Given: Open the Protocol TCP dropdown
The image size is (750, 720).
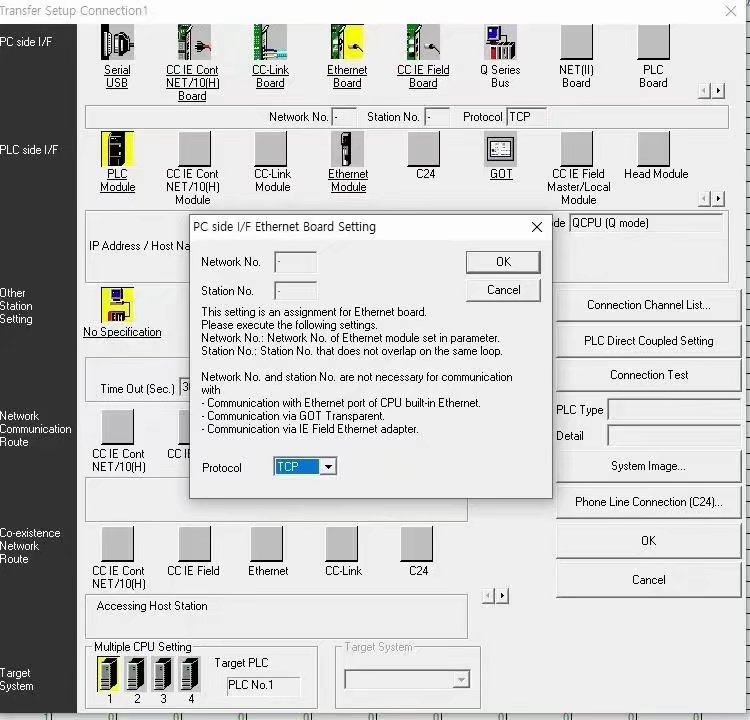Looking at the screenshot, I should pos(329,467).
